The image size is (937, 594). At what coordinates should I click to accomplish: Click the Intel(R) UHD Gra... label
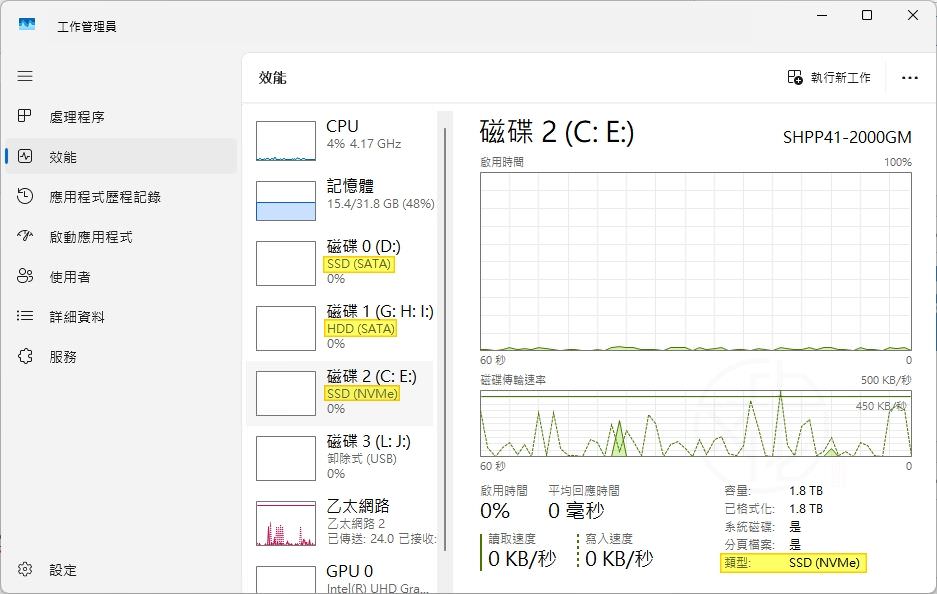tap(378, 588)
